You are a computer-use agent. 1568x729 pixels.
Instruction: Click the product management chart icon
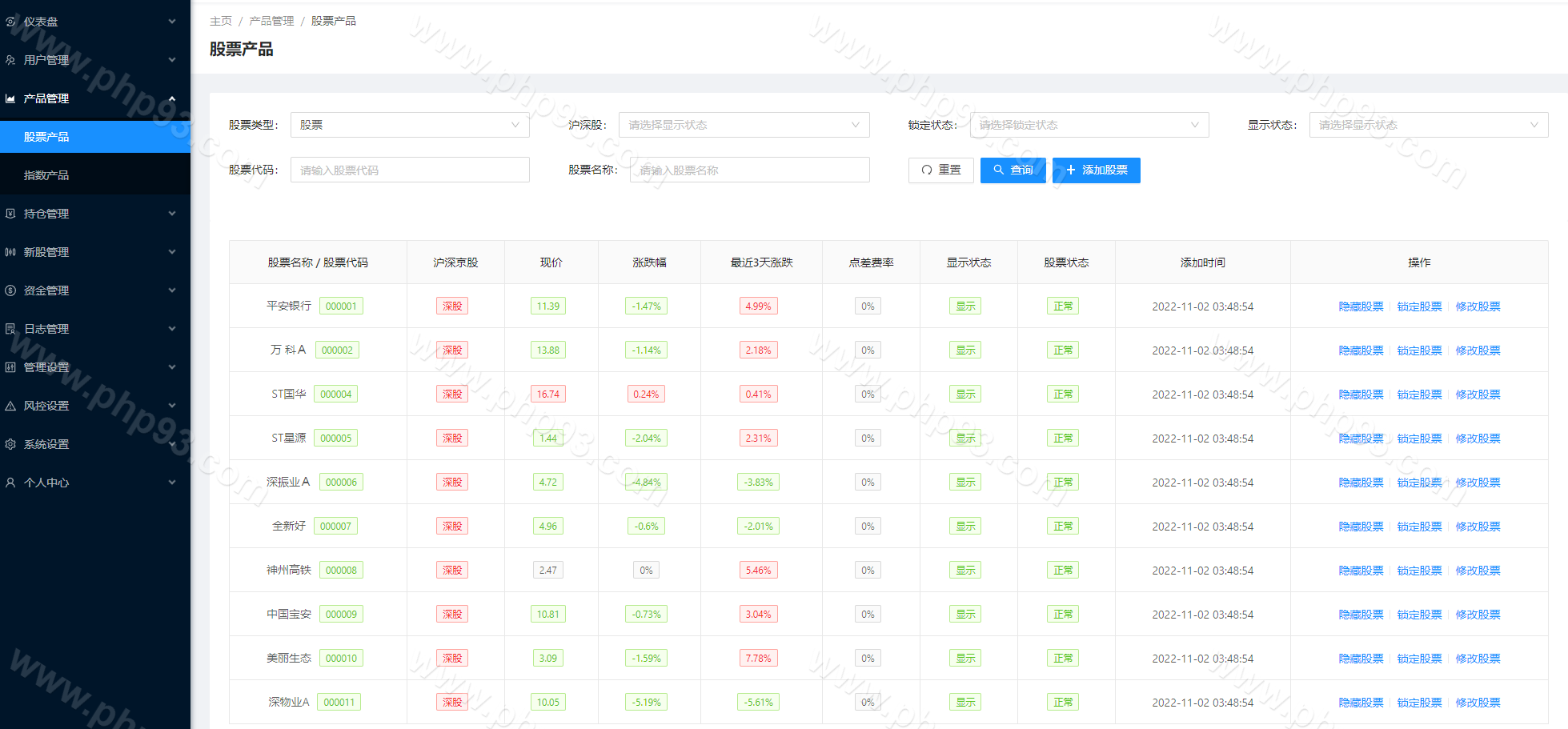[10, 98]
